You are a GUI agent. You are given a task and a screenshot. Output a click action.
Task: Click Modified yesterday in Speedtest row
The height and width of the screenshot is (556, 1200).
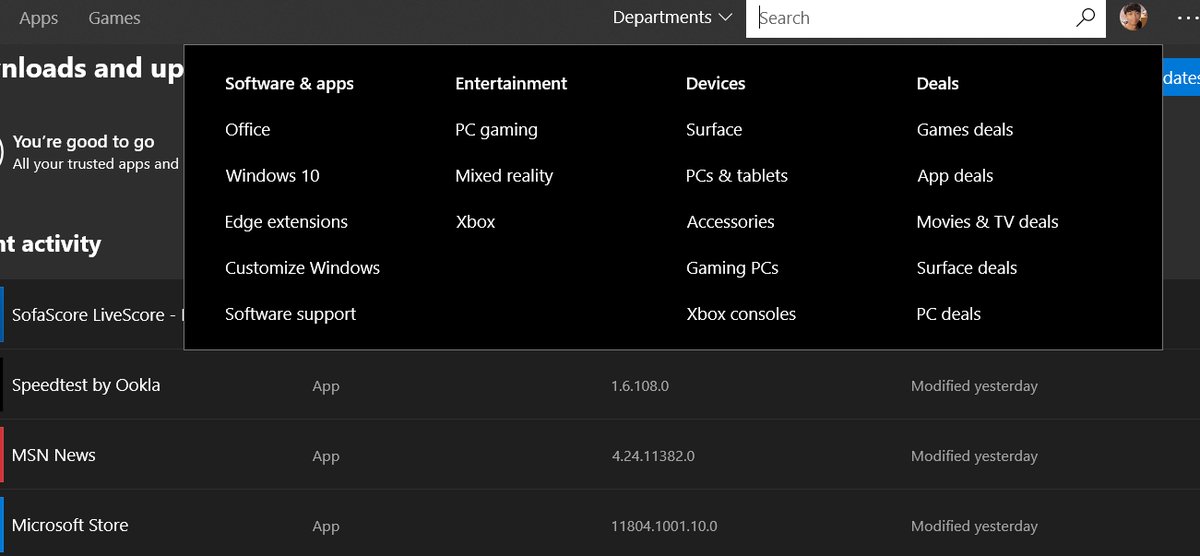coord(974,386)
